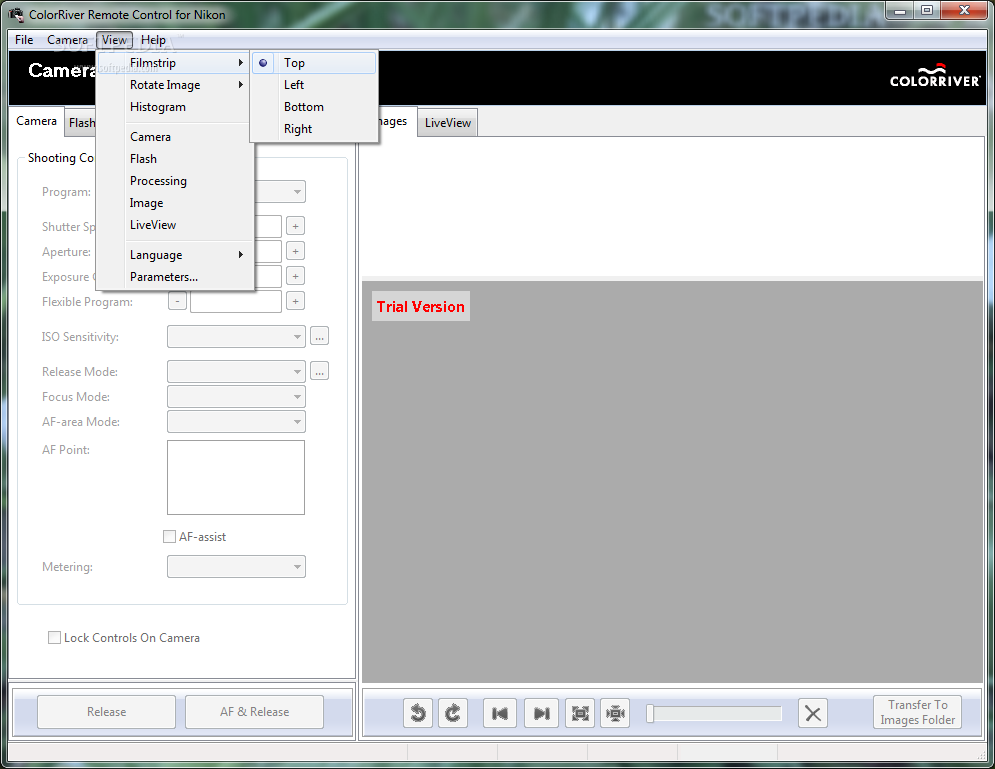Viewport: 995px width, 769px height.
Task: Increase Shutter Speed with plus button
Action: (295, 226)
